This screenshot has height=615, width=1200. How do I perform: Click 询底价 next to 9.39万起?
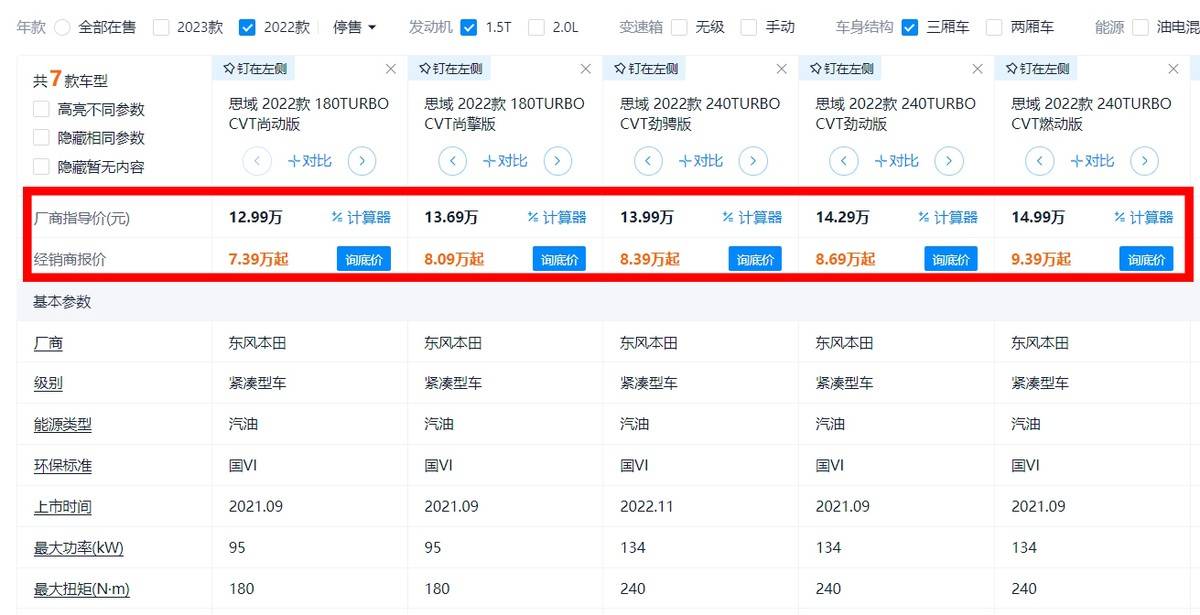[x=1146, y=260]
